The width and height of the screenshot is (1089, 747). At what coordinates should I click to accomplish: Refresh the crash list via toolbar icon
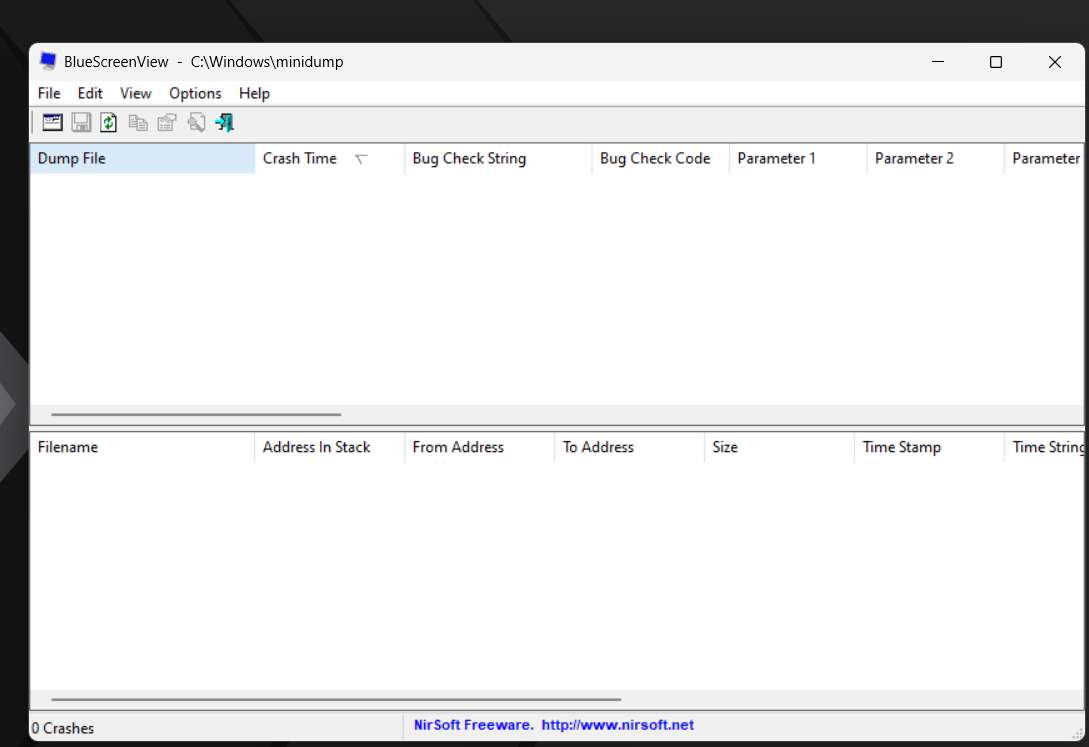pyautogui.click(x=109, y=123)
